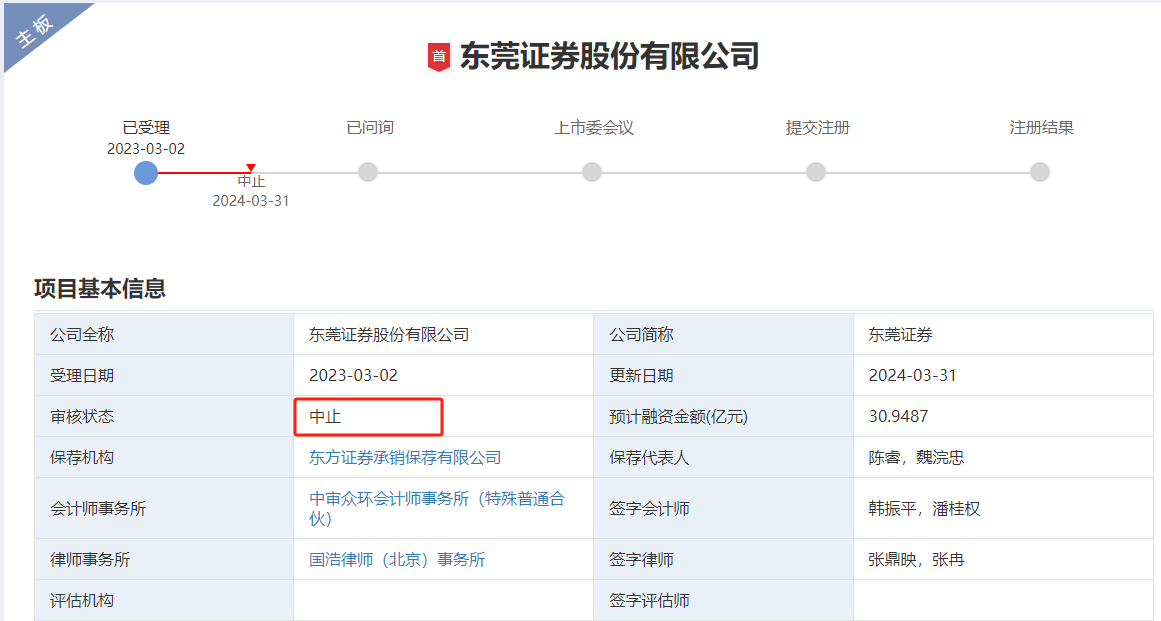Click the 上市委会议 progress node
Viewport: 1161px width, 621px height.
tap(592, 172)
